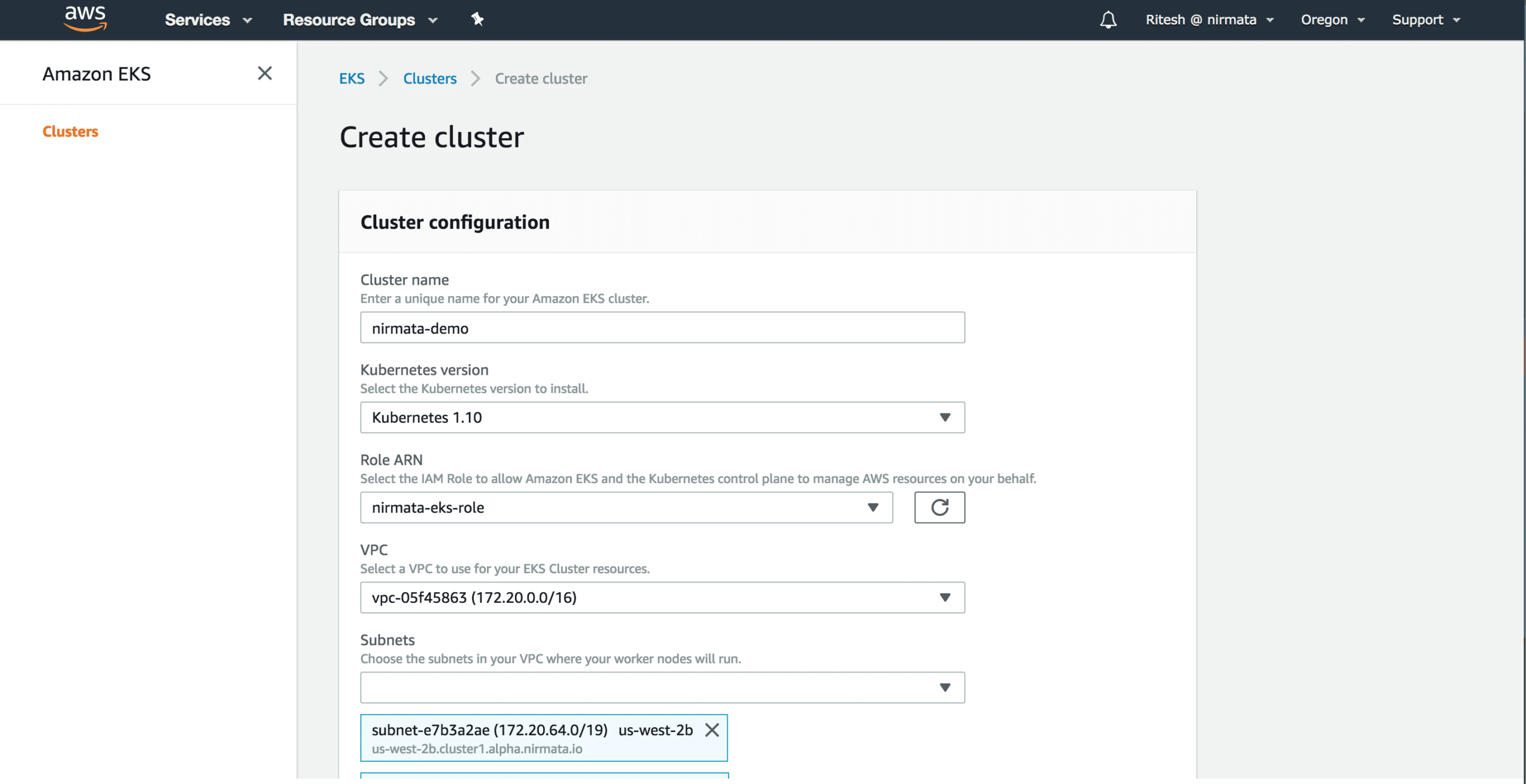Screen dimensions: 1526x784
Task: Select Clusters in the left sidebar
Action: [x=70, y=132]
